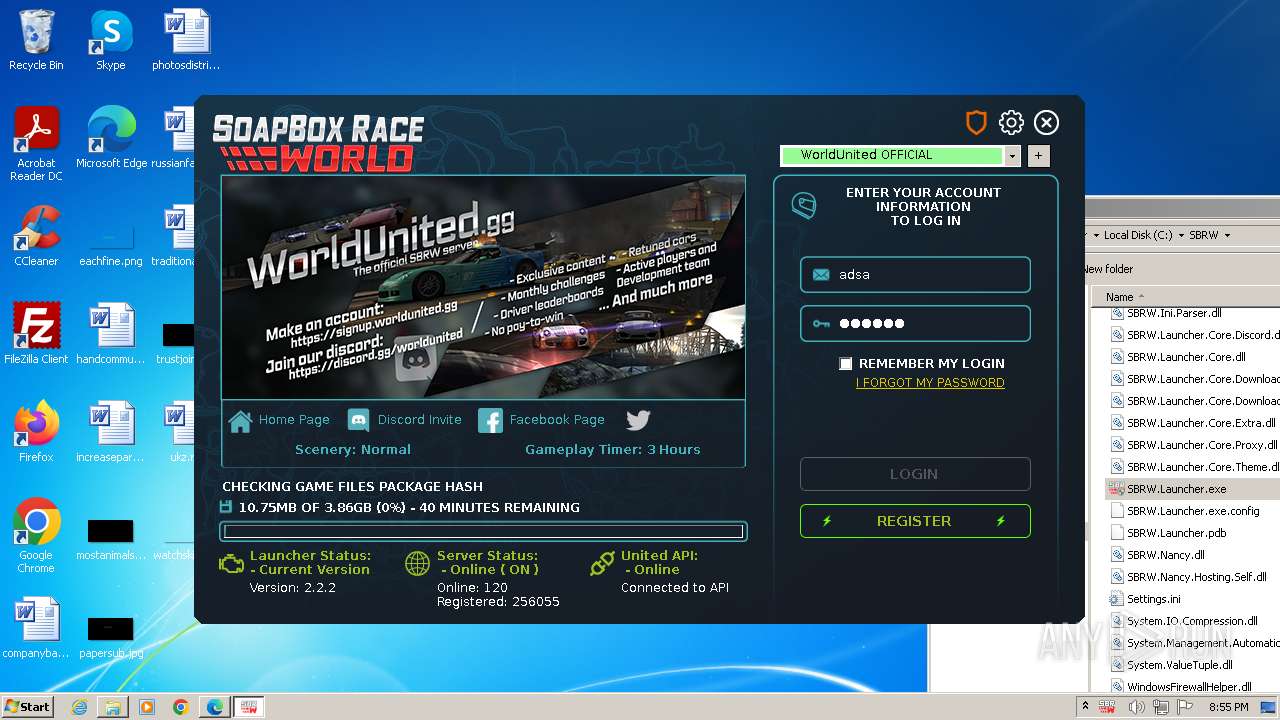
Task: Add a server with the plus button
Action: point(1038,156)
